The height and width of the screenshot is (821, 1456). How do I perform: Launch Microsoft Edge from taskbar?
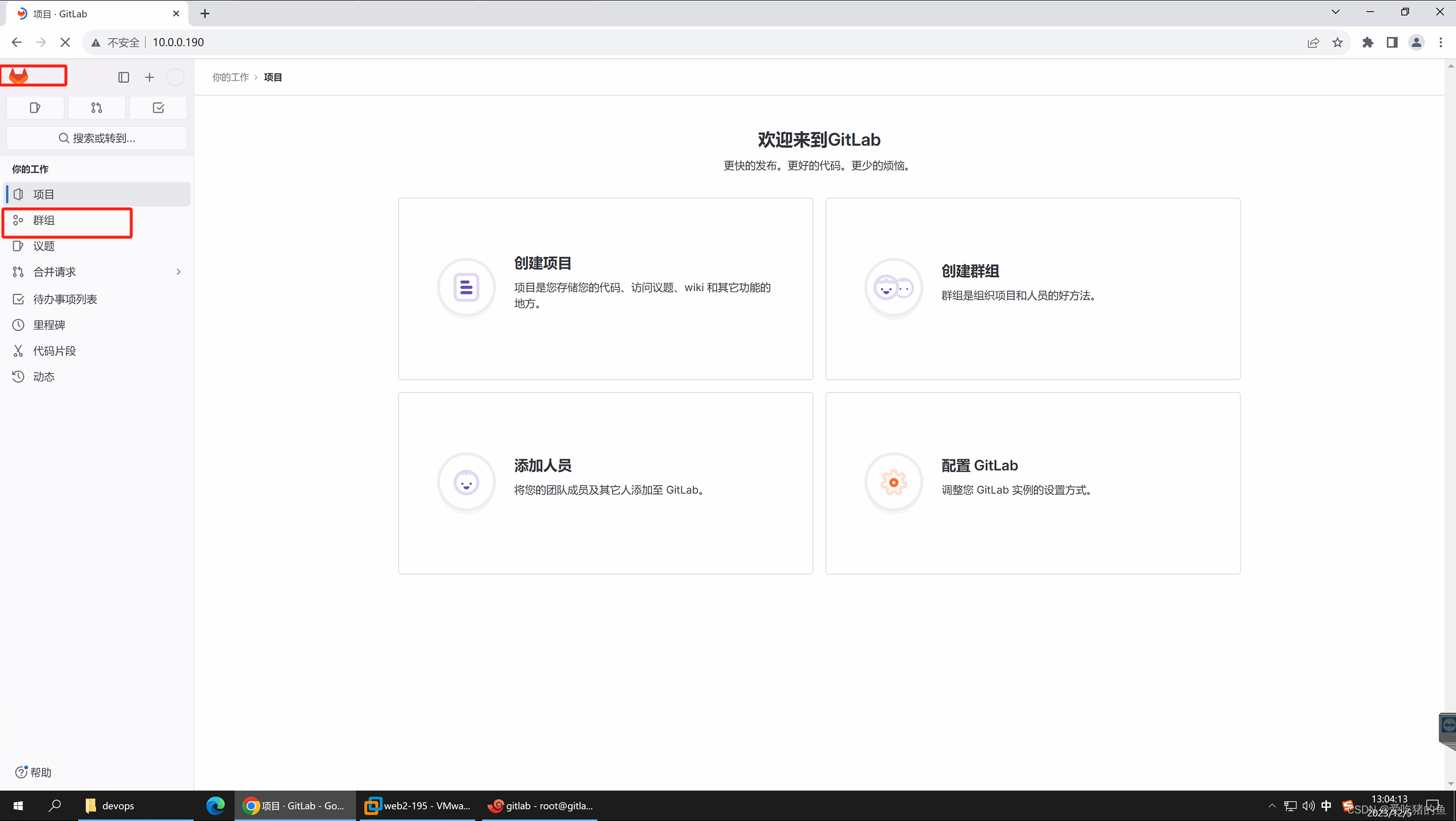(215, 806)
